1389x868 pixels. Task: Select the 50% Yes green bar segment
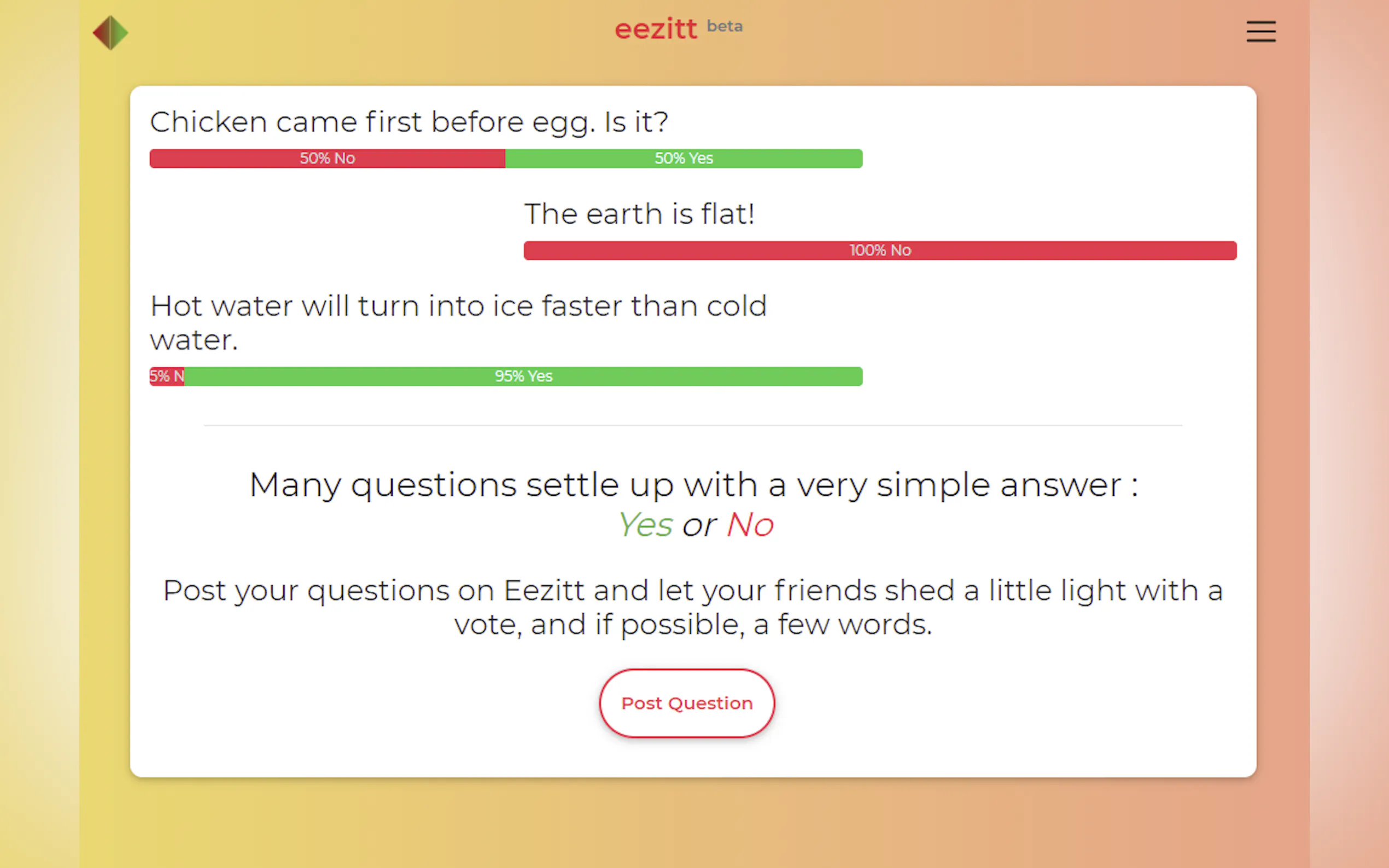click(684, 159)
